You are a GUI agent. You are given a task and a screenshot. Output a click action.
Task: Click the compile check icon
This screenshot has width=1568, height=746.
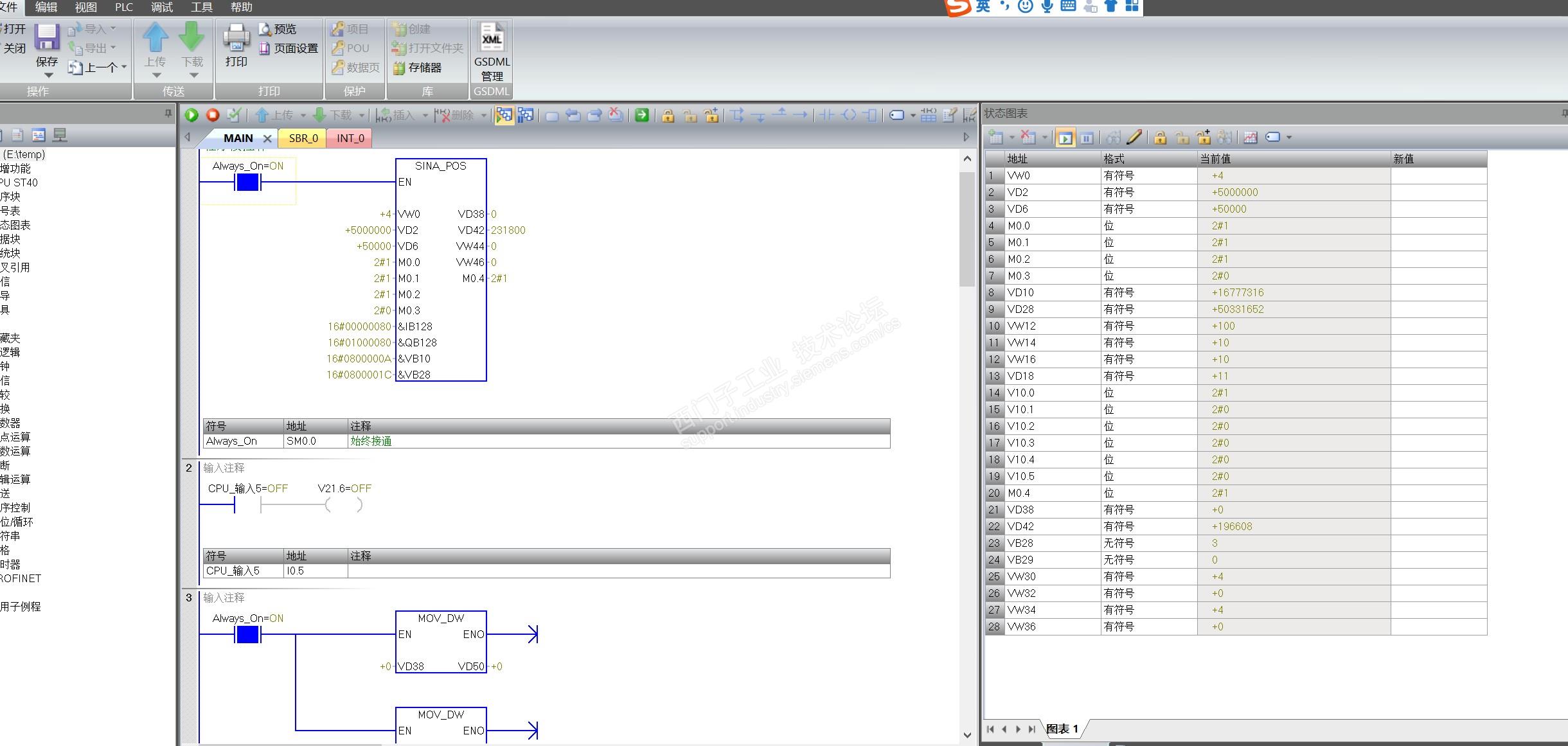tap(234, 115)
